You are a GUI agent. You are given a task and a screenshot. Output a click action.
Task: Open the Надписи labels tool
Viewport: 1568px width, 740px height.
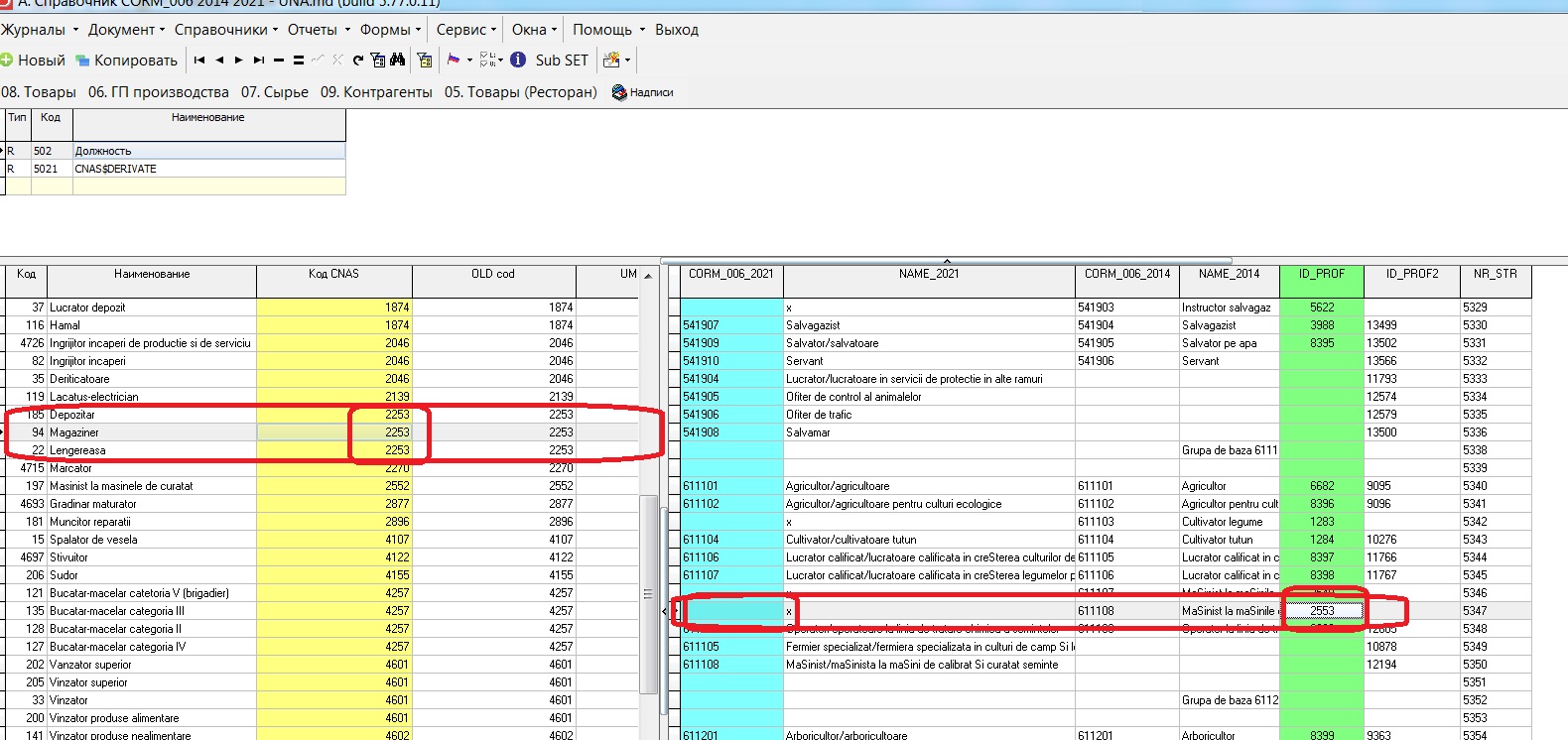click(643, 92)
